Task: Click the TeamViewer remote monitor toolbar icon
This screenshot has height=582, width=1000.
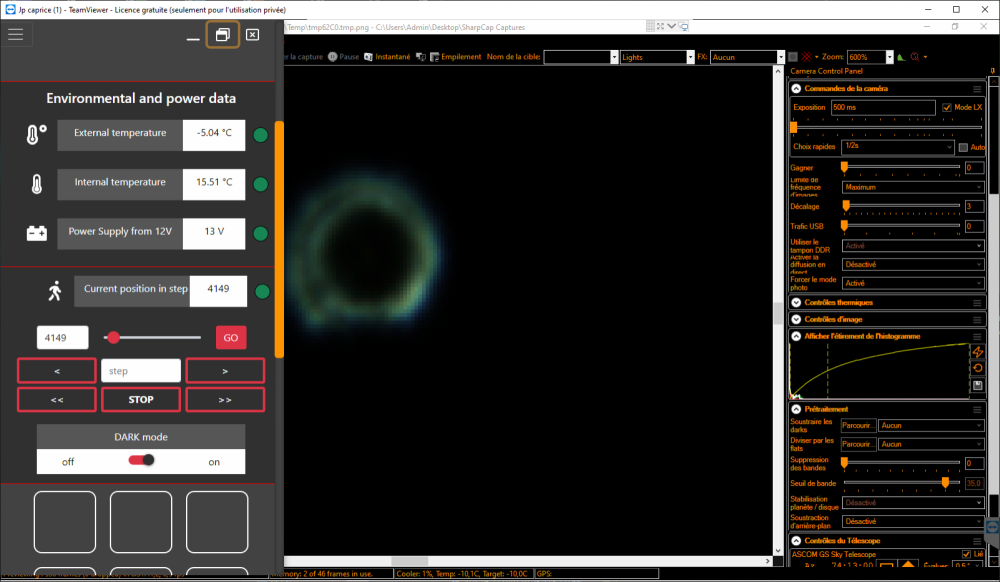Action: [x=683, y=27]
